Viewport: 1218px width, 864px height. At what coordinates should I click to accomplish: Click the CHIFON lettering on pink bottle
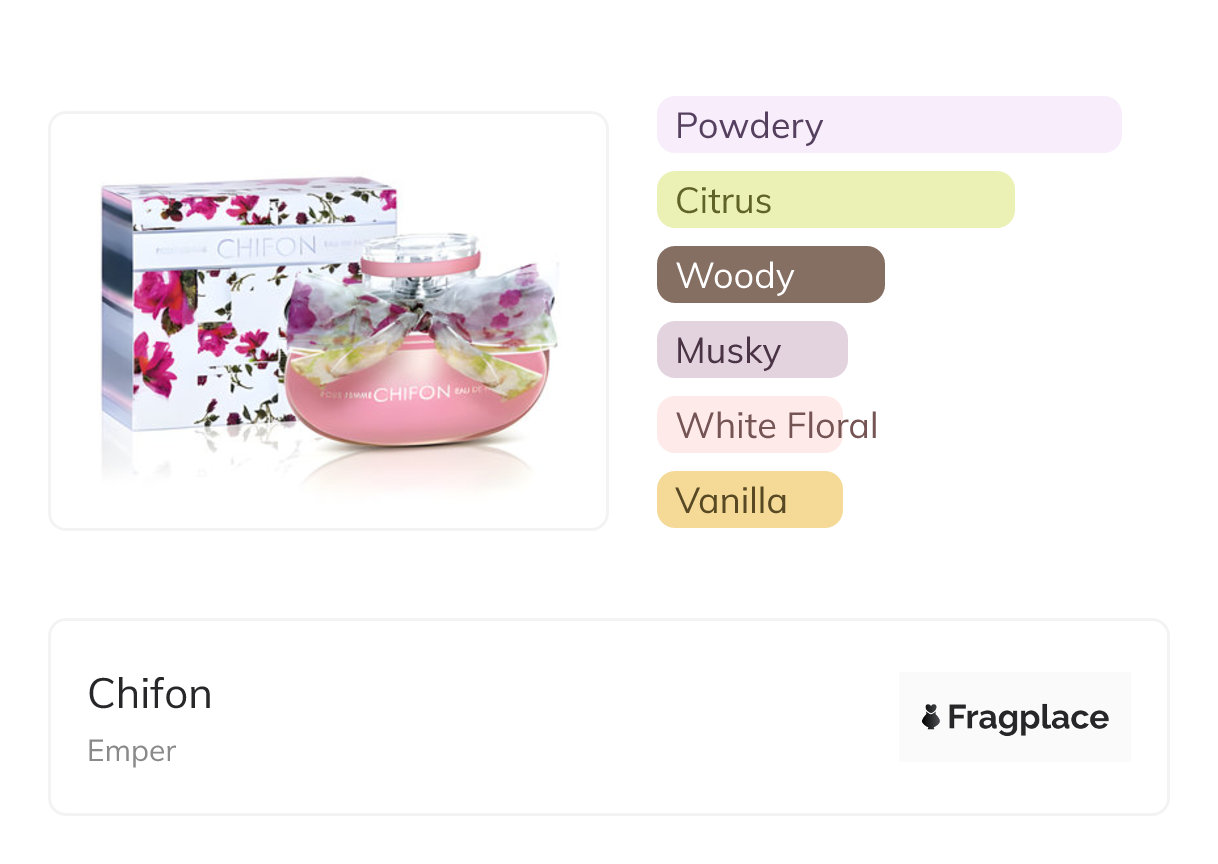coord(412,393)
